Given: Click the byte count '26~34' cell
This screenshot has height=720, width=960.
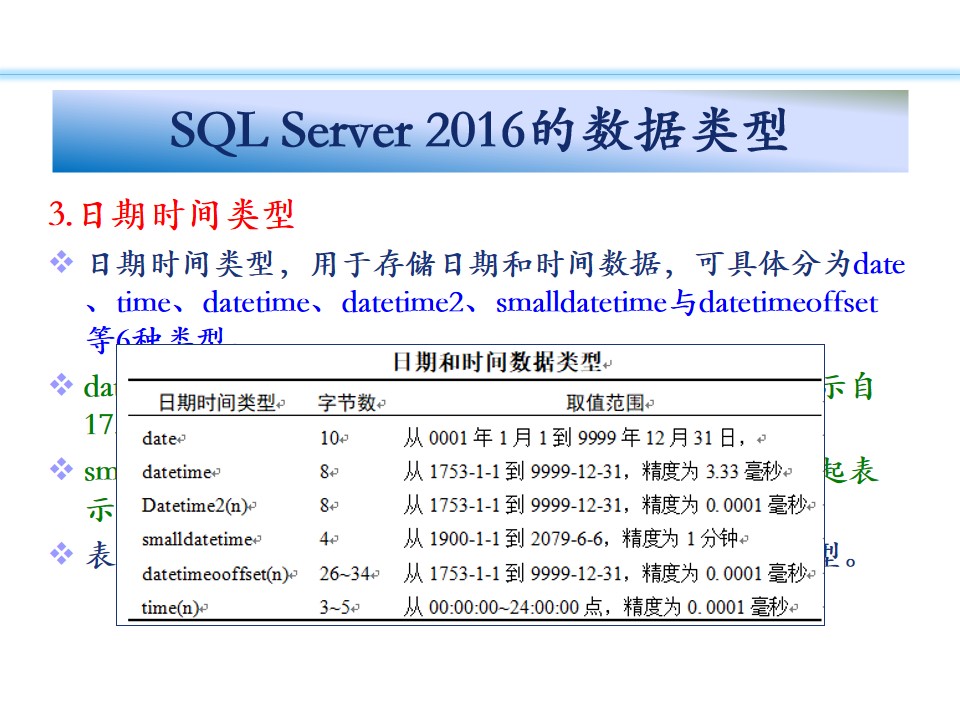Looking at the screenshot, I should tap(345, 574).
